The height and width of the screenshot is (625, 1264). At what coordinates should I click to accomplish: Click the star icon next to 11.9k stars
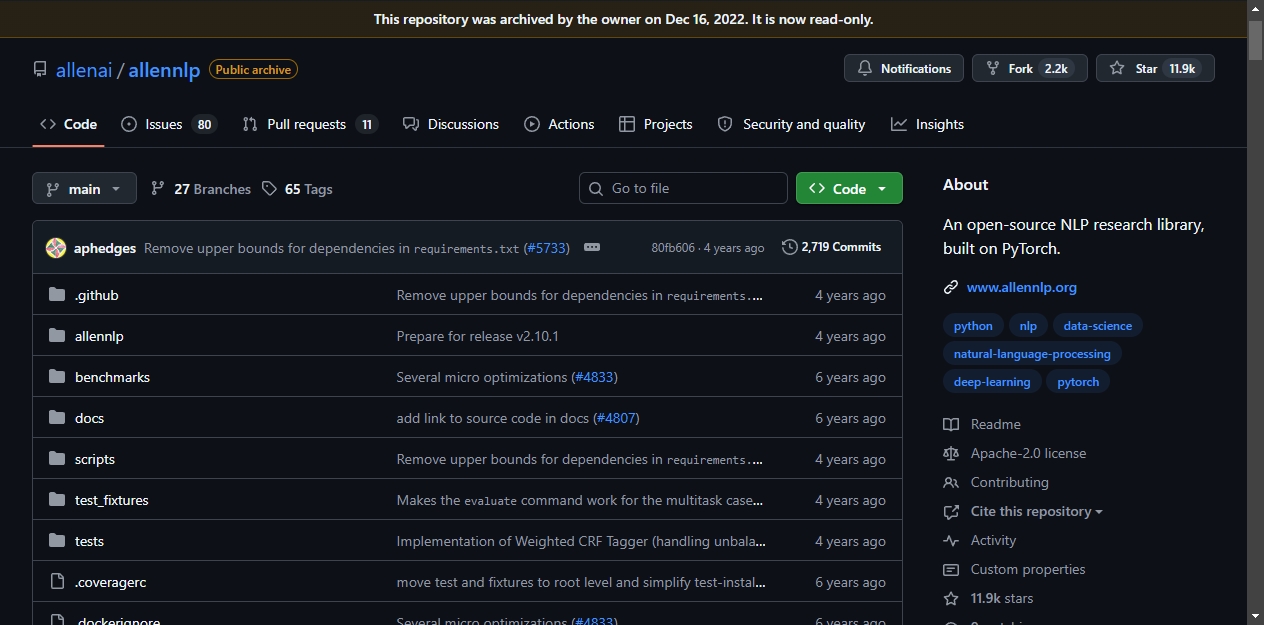click(x=951, y=599)
